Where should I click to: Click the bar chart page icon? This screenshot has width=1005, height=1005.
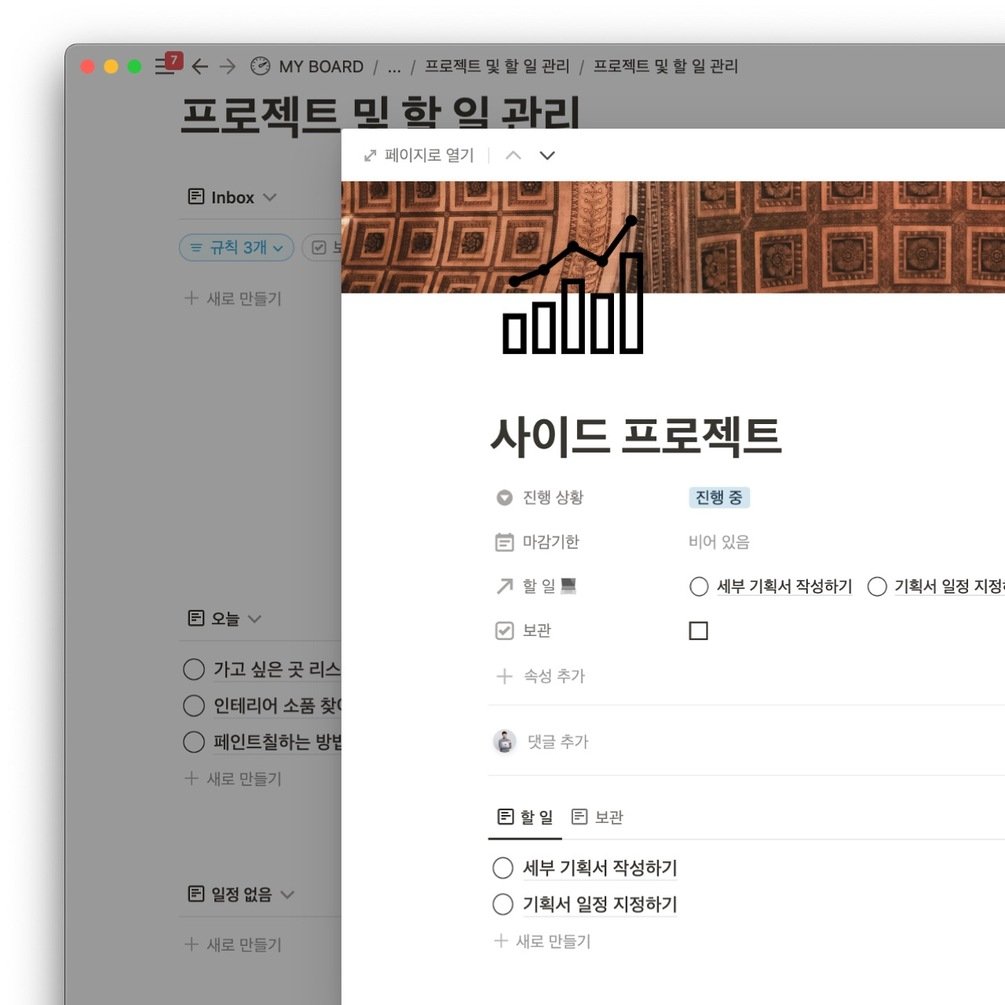click(x=572, y=285)
